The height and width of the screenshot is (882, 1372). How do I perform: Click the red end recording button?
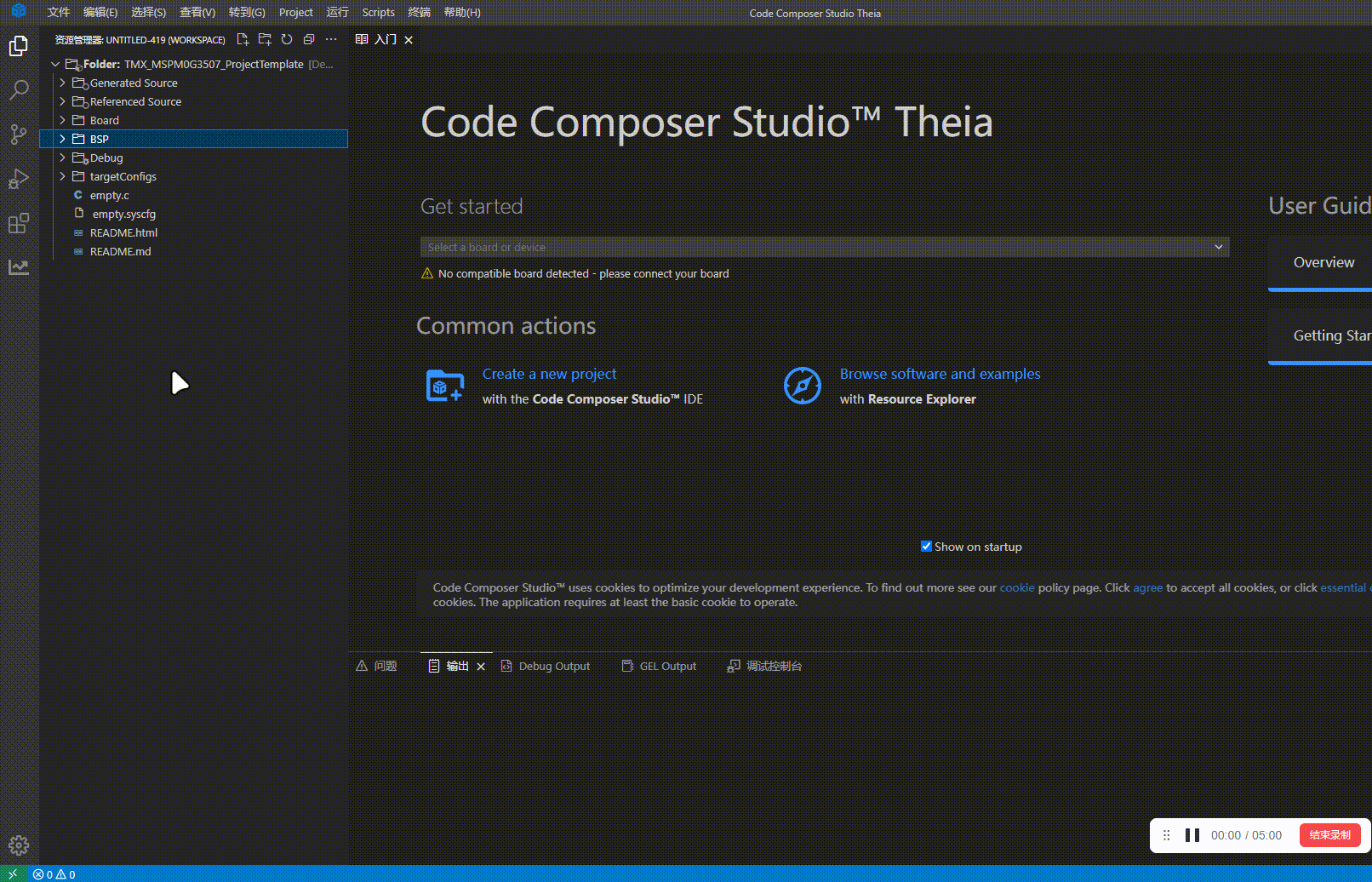[1329, 835]
